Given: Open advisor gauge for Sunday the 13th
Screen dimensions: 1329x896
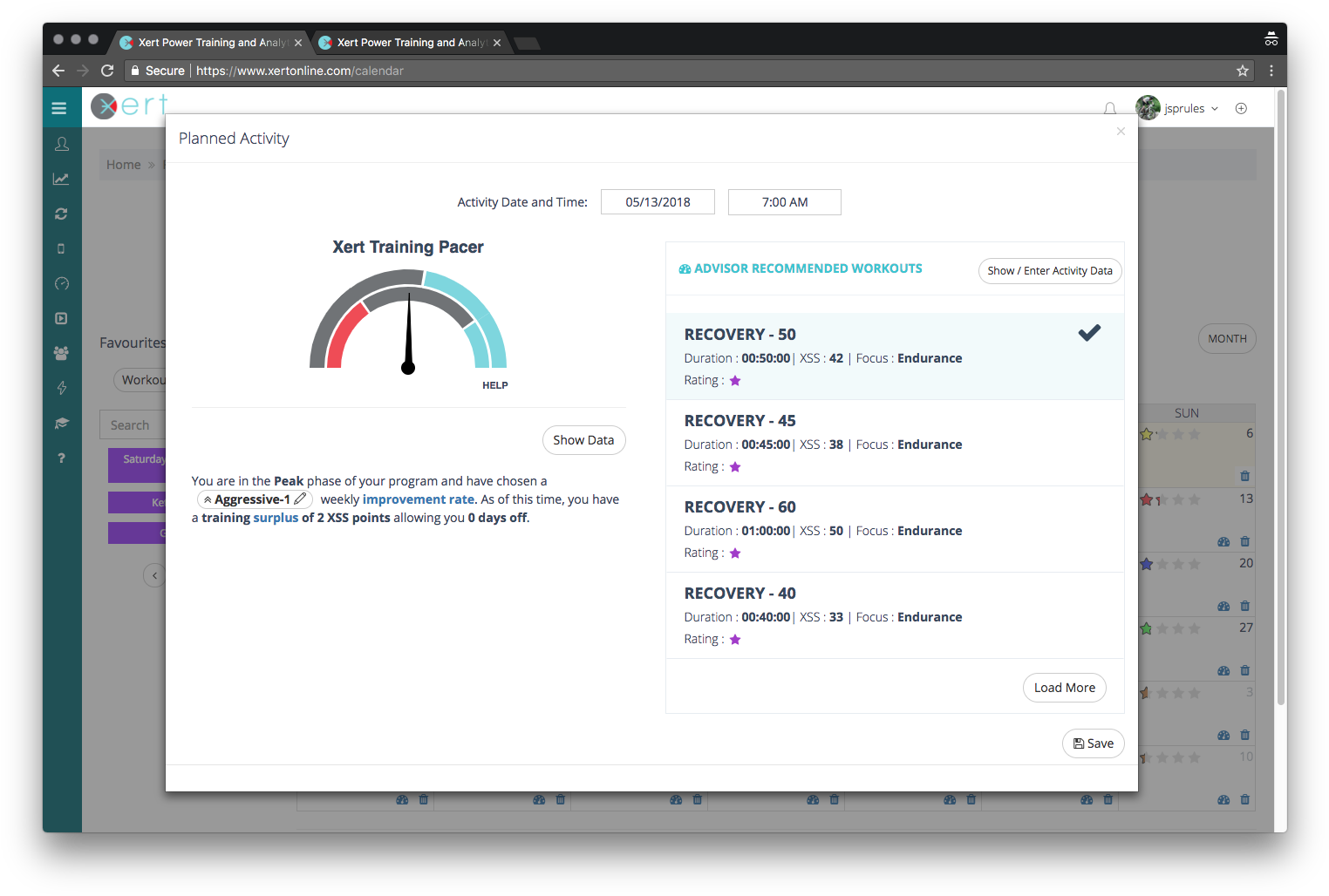Looking at the screenshot, I should [1223, 541].
